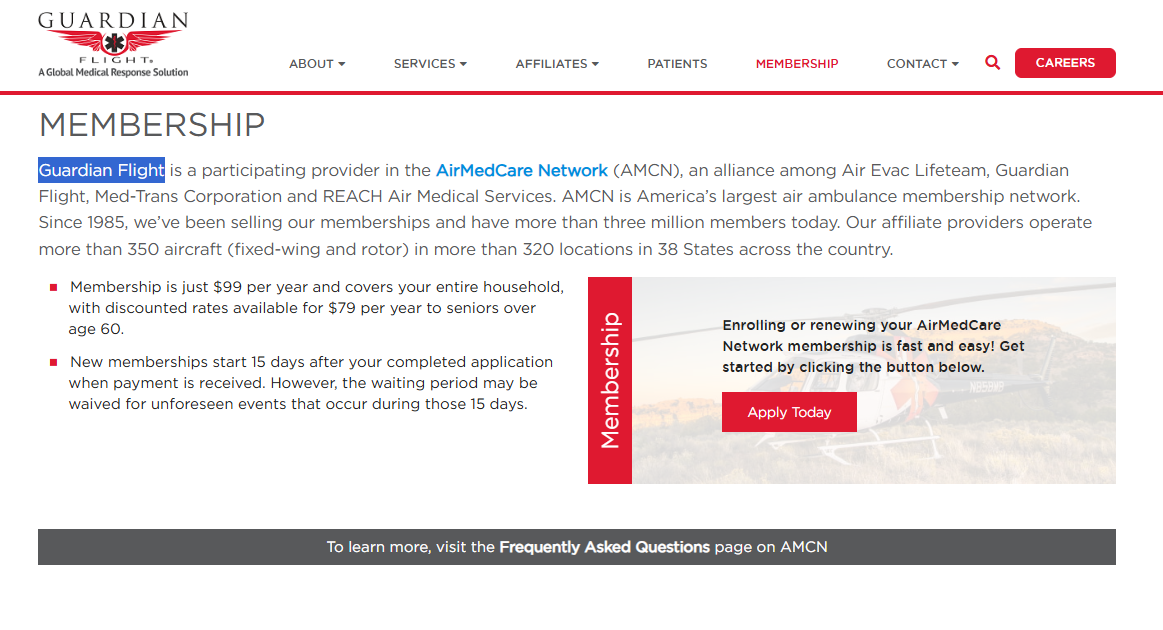The image size is (1163, 630).
Task: Click the MEMBERSHIP page heading
Action: (152, 125)
